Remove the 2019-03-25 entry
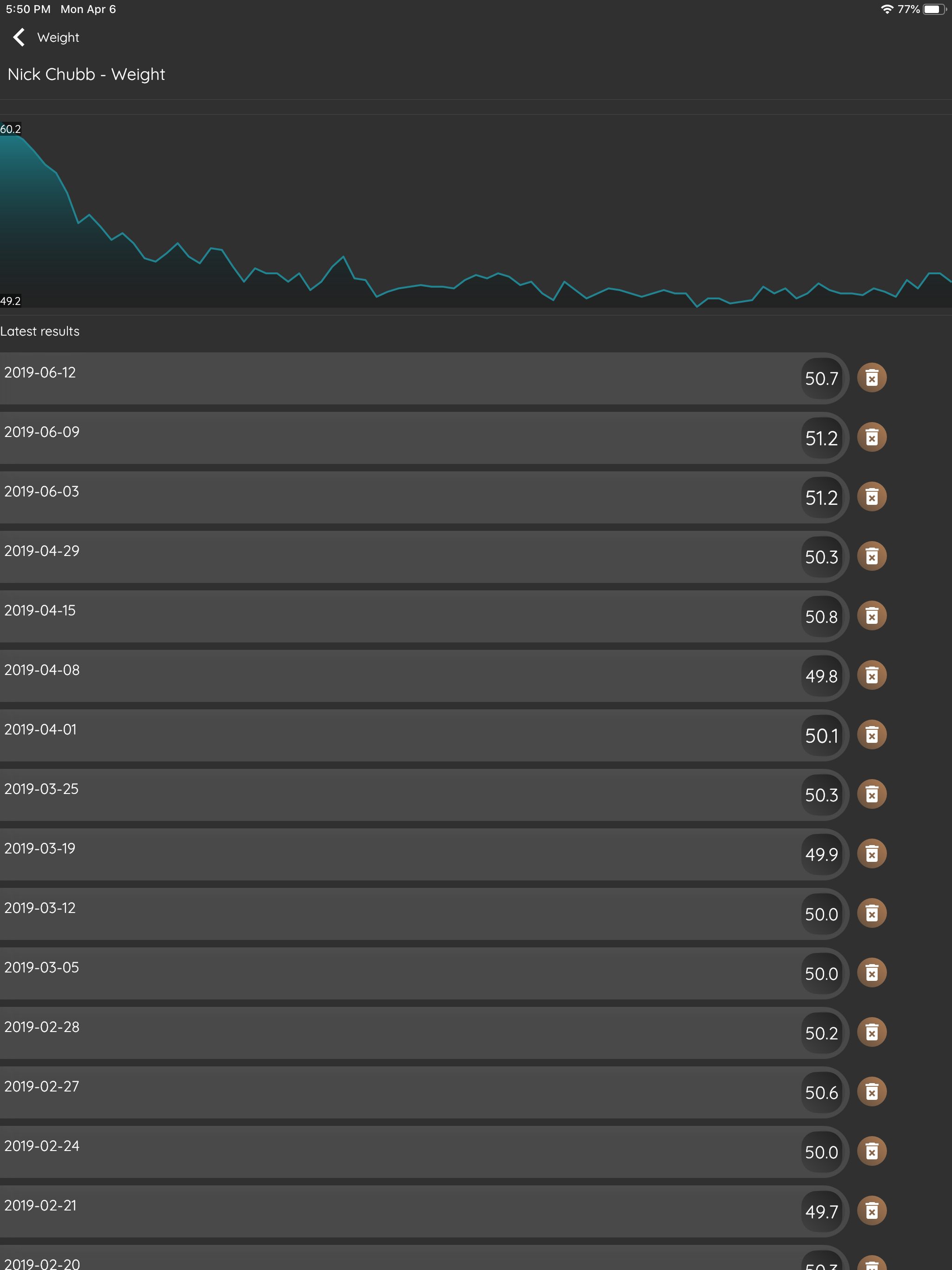 pos(871,794)
